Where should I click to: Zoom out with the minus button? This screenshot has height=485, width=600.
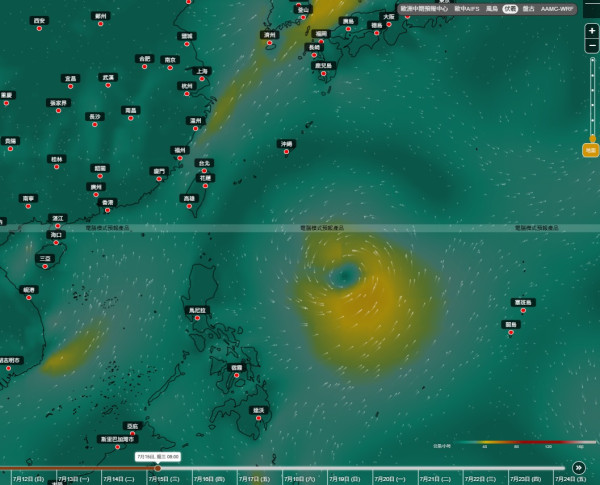pos(592,46)
